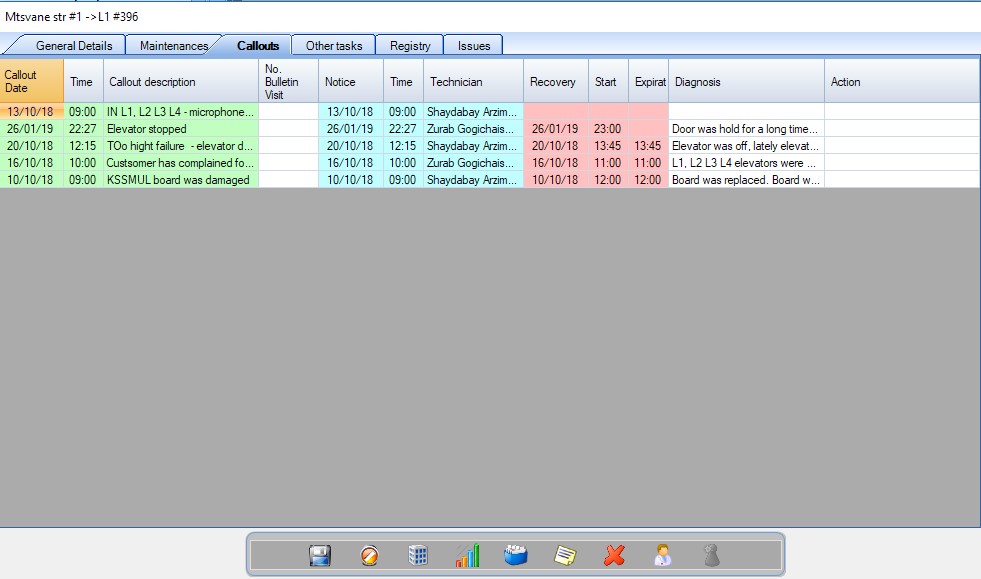Click the greyed-out person silhouette icon
The height and width of the screenshot is (579, 981).
710,555
